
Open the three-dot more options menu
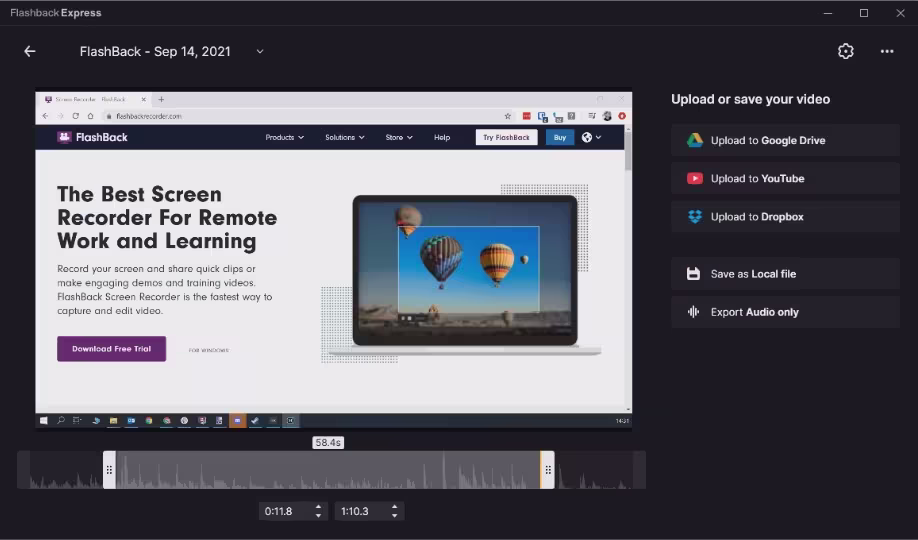tap(887, 52)
